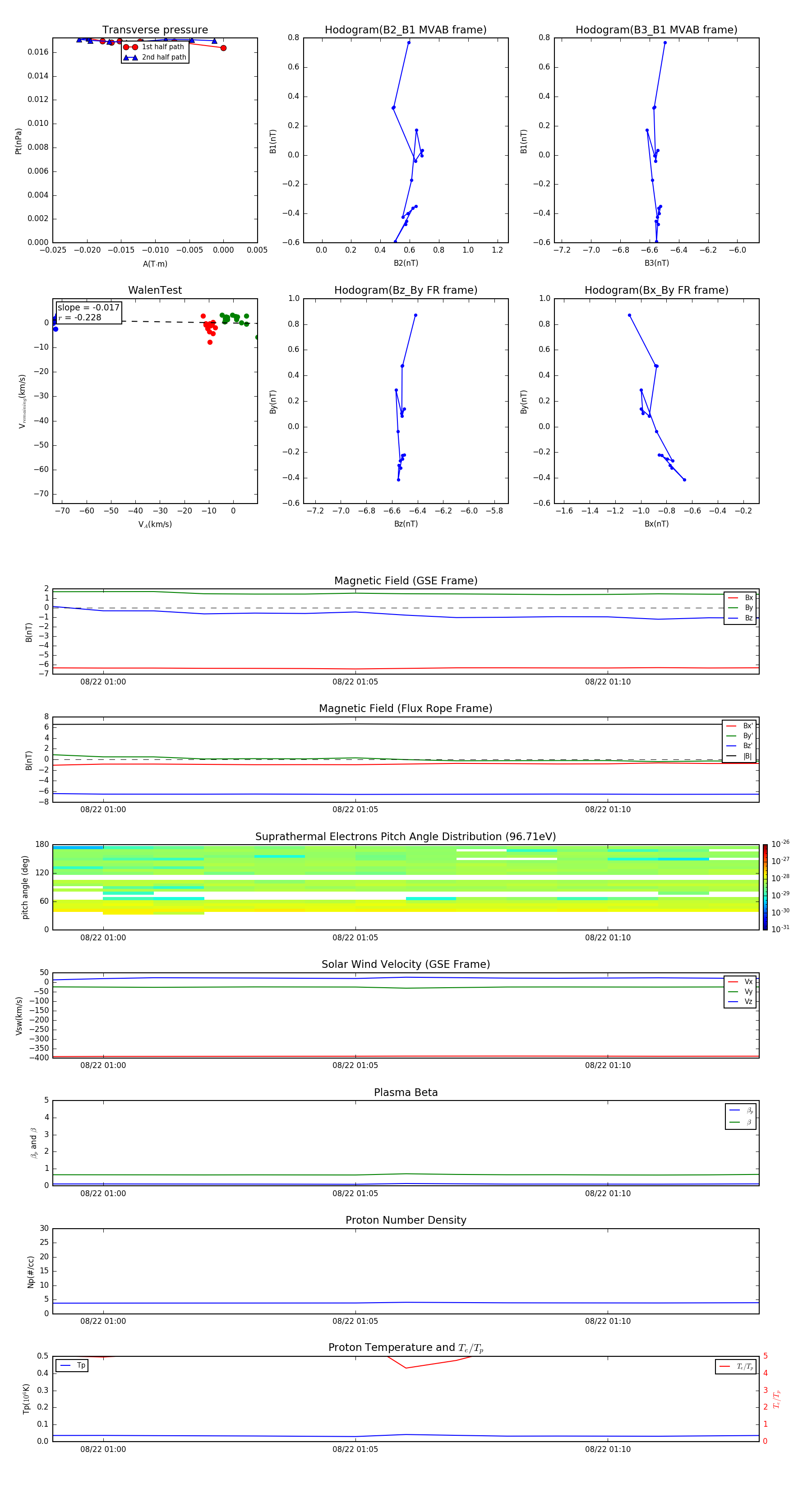Click the "Np(#/cc)" y-axis label
The width and height of the screenshot is (812, 1489).
click(x=31, y=1272)
